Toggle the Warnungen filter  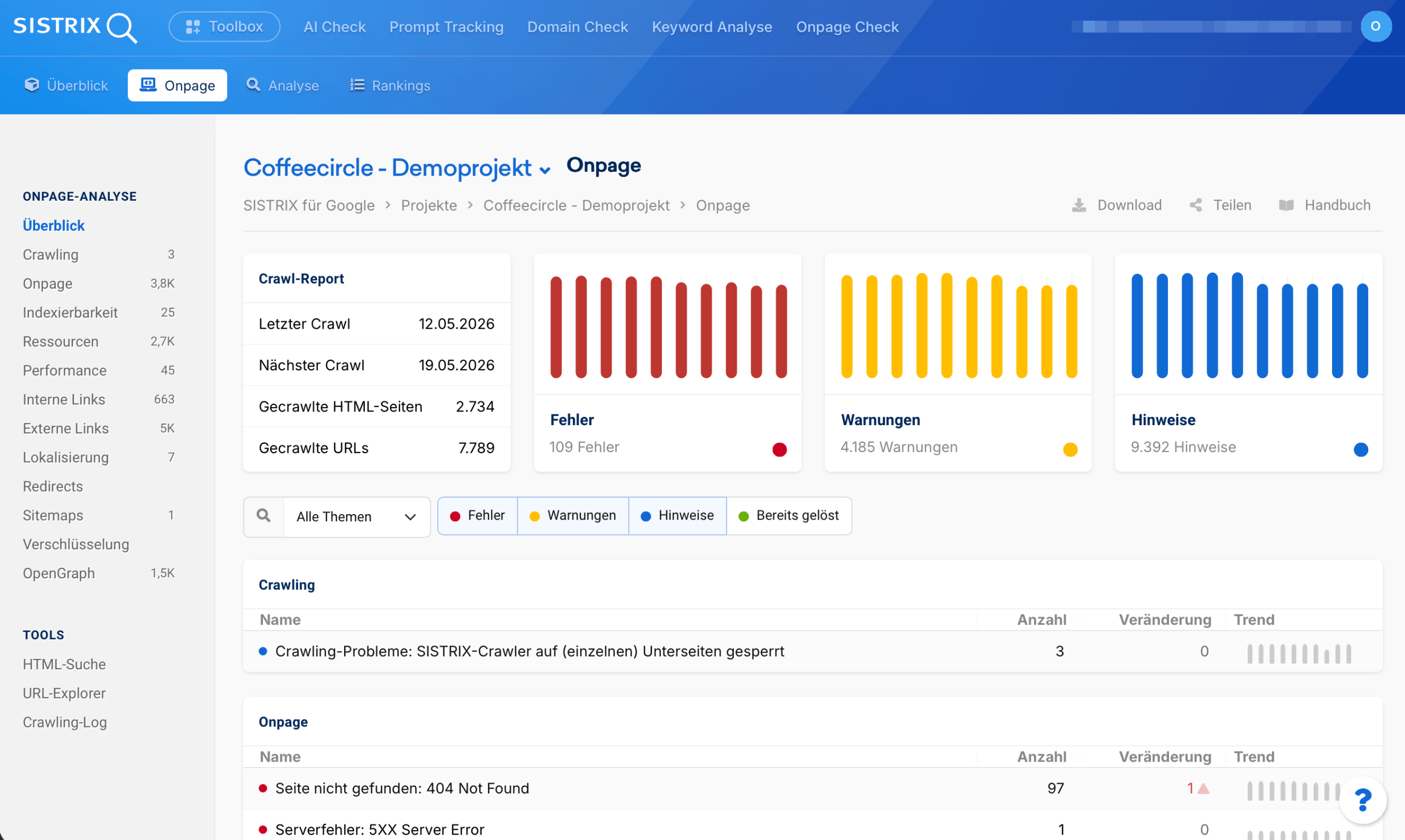click(x=573, y=516)
